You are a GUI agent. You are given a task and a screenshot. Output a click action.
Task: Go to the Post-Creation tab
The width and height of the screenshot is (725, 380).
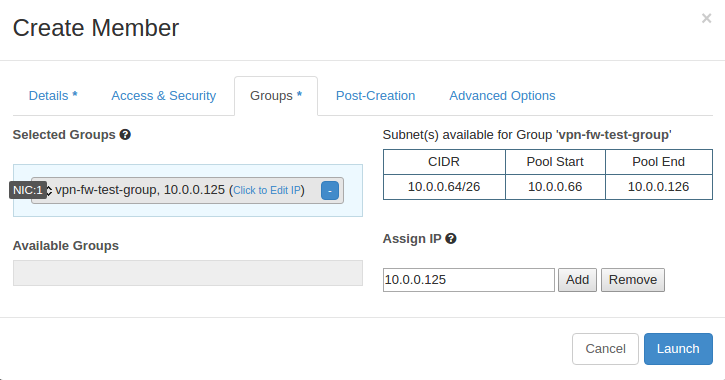pyautogui.click(x=375, y=96)
